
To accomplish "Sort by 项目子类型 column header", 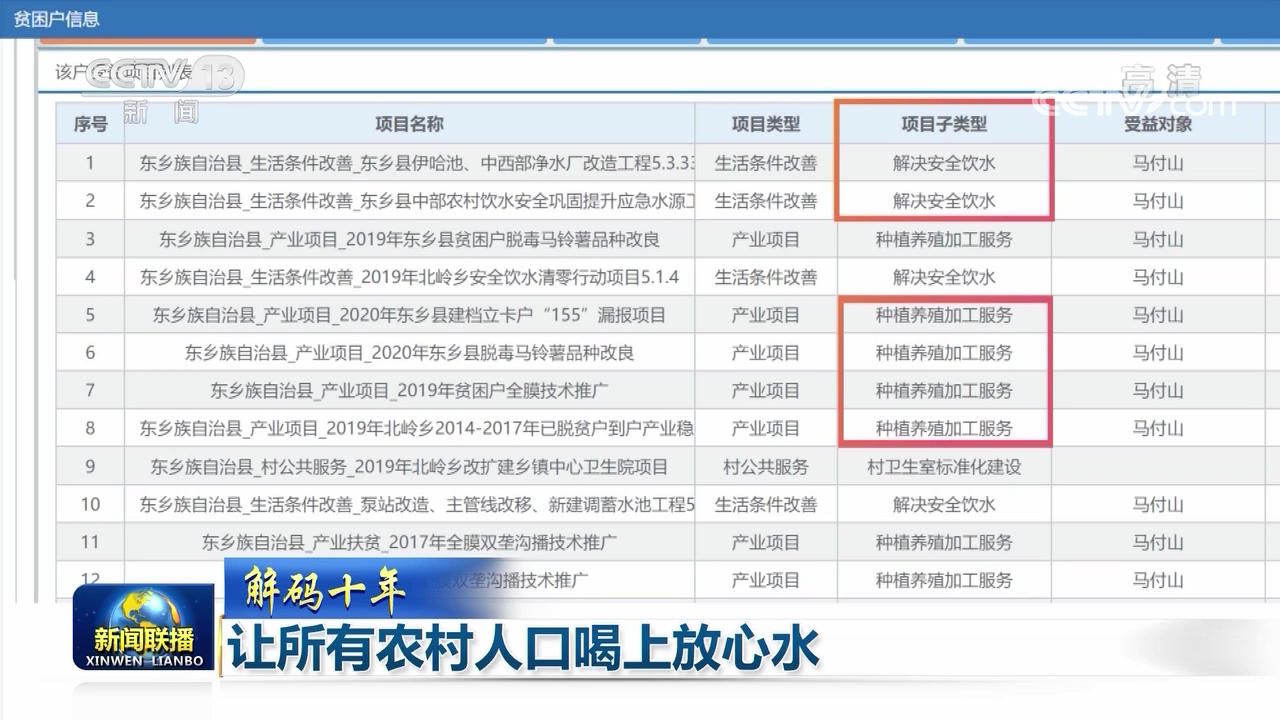I will pyautogui.click(x=944, y=124).
